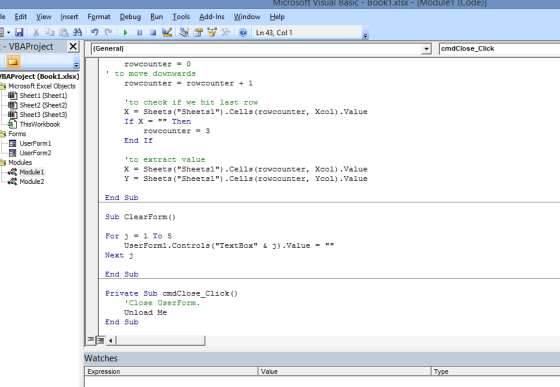This screenshot has width=560, height=387.
Task: Open Visual Basic Help icon
Action: click(x=243, y=32)
